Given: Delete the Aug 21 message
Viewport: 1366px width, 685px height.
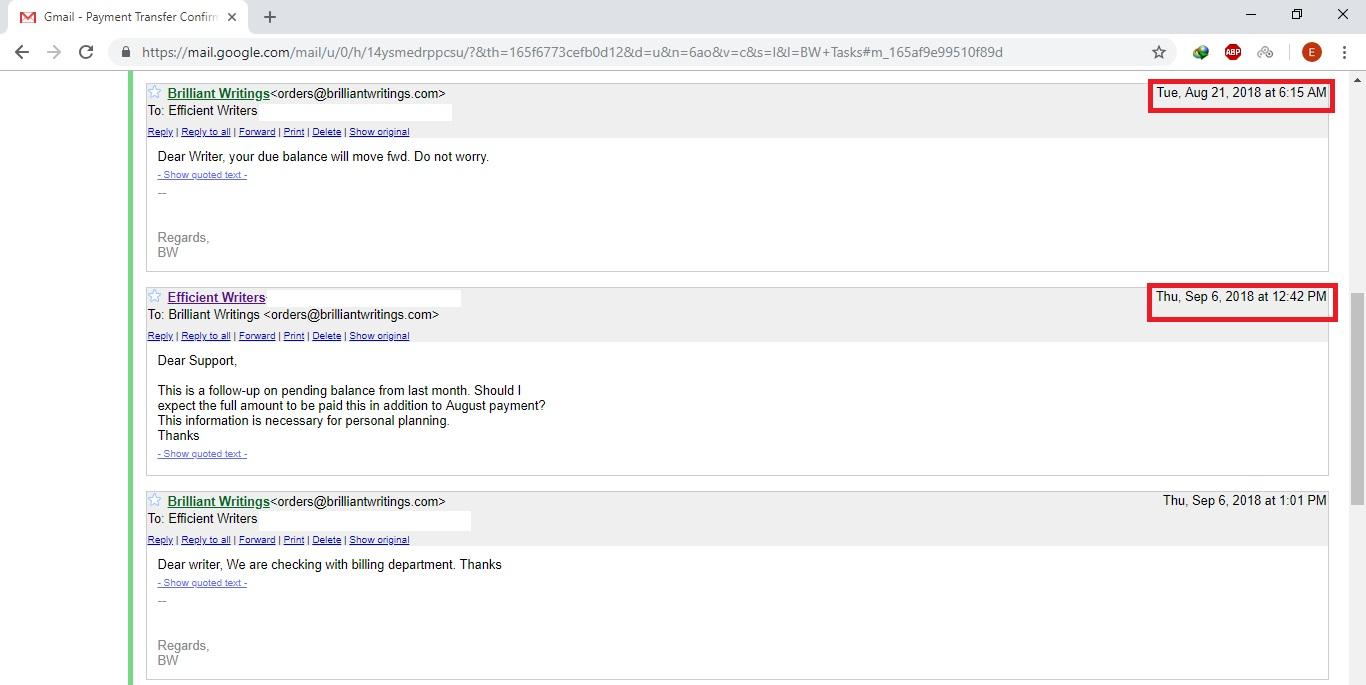Looking at the screenshot, I should tap(327, 132).
